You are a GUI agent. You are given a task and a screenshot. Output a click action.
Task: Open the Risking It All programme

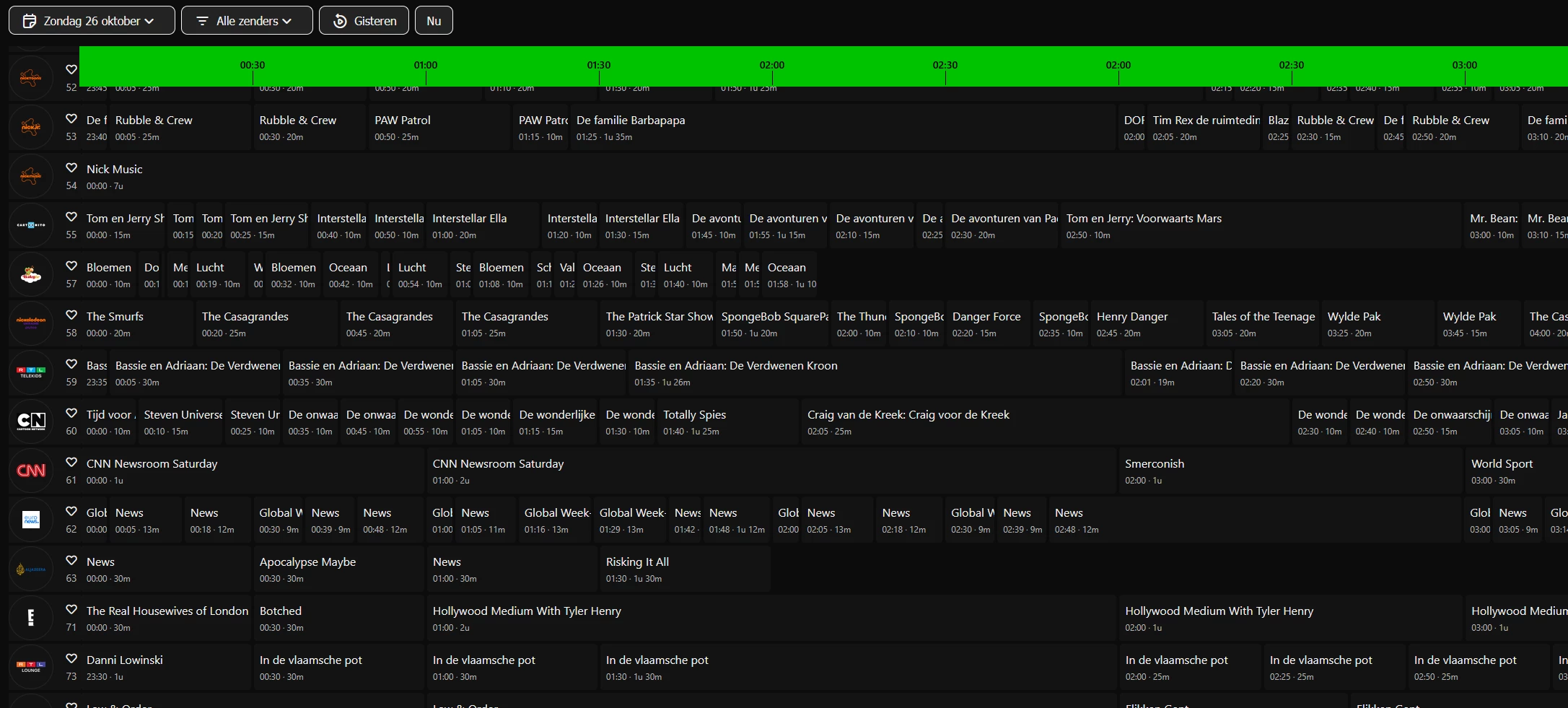(685, 569)
